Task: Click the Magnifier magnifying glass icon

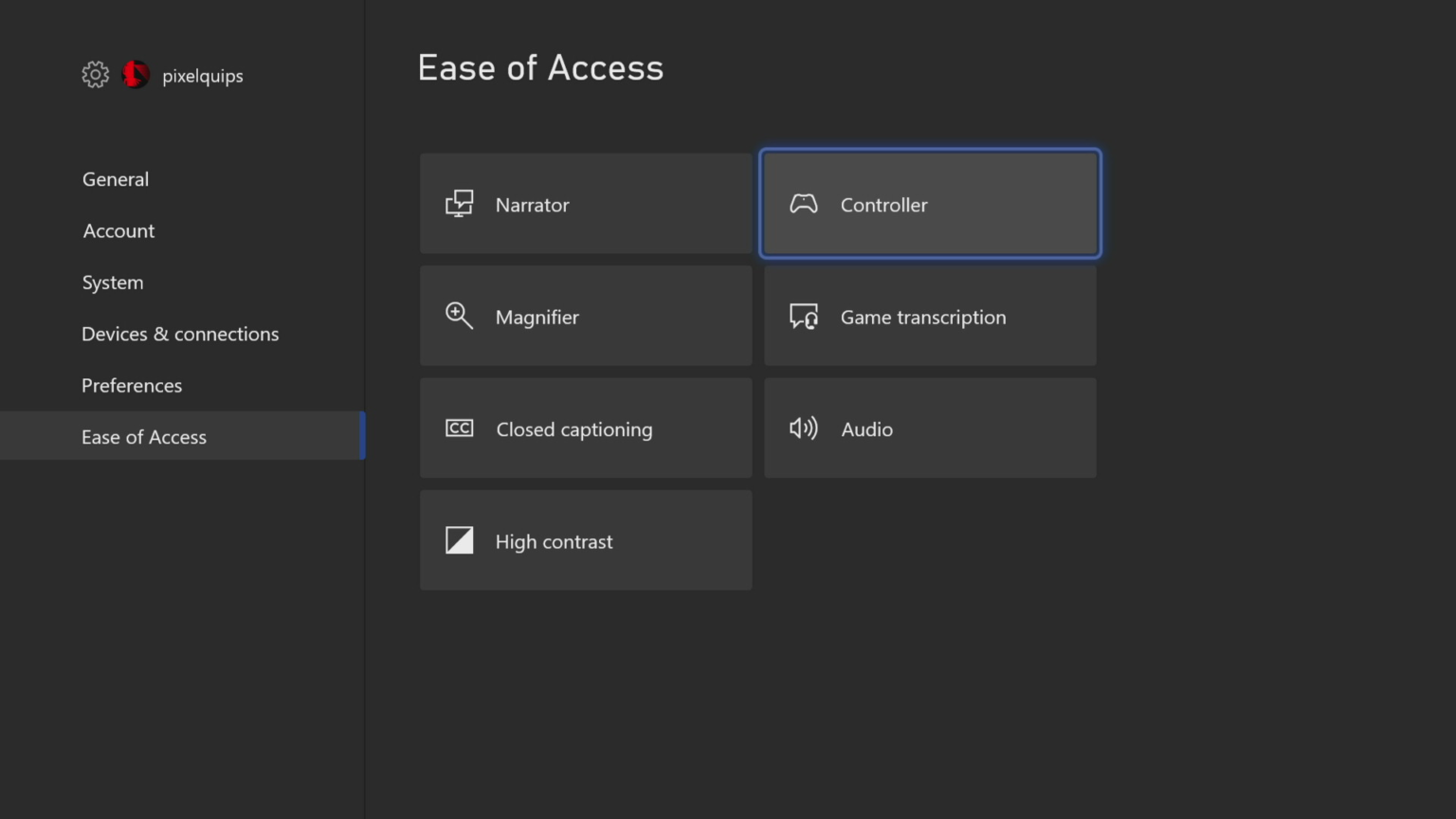Action: pos(459,316)
